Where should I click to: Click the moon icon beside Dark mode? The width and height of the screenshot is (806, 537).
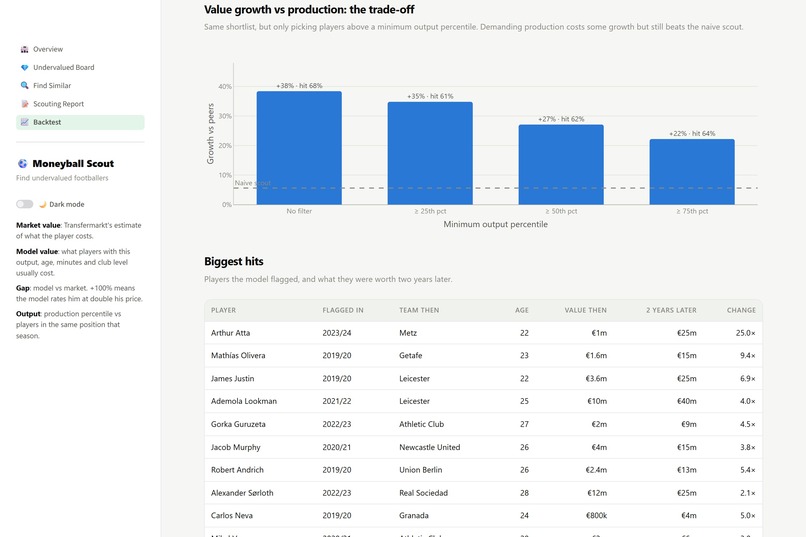click(43, 204)
